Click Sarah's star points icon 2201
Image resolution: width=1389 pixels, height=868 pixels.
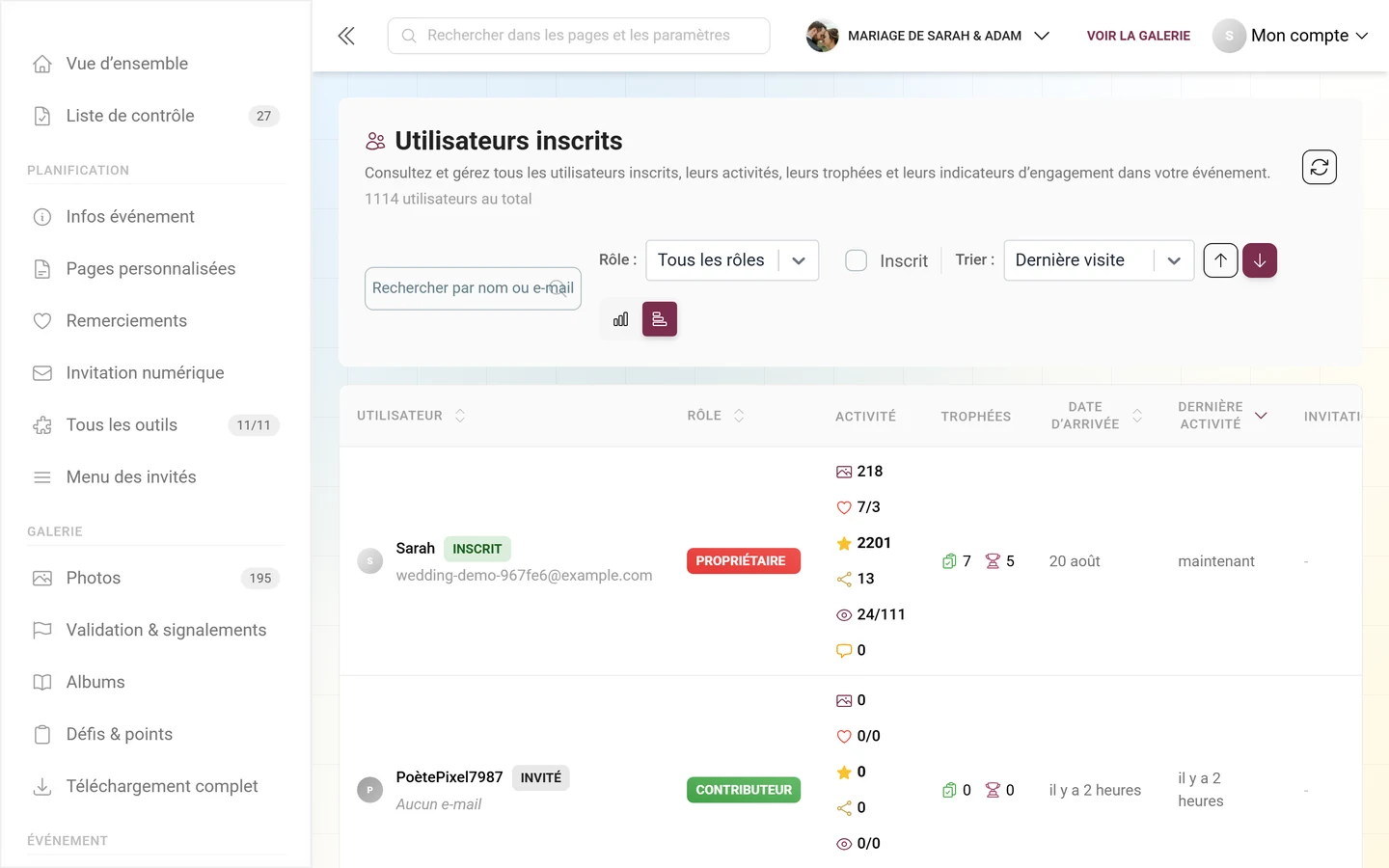coord(844,543)
